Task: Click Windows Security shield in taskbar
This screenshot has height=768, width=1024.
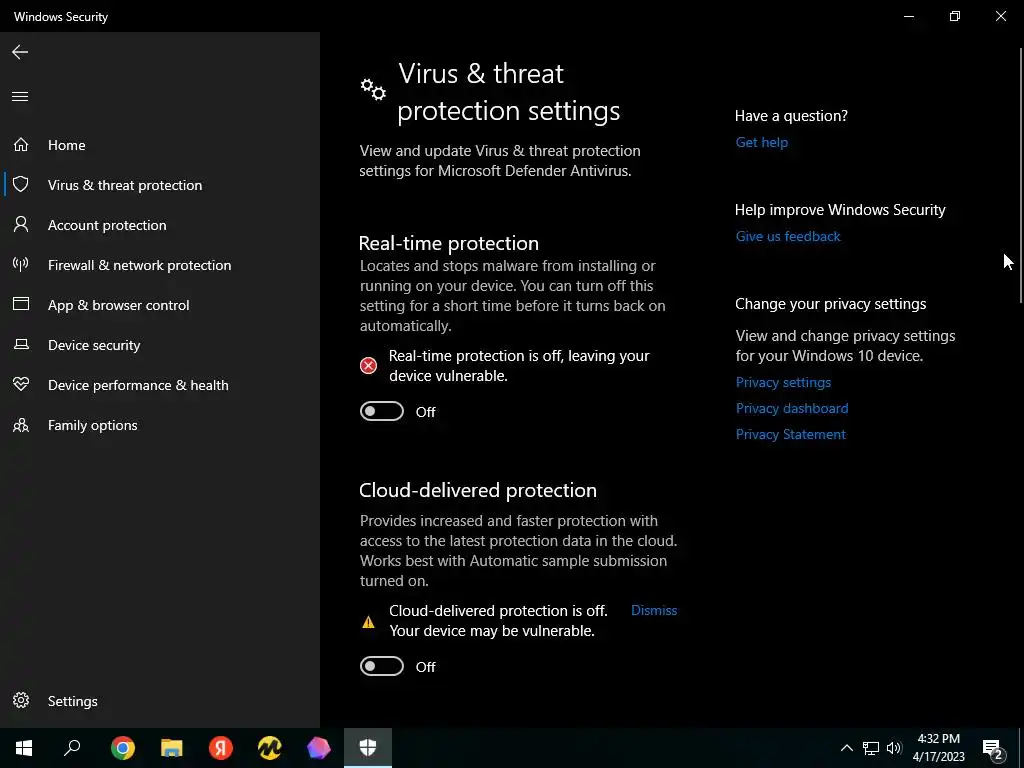Action: pyautogui.click(x=368, y=748)
